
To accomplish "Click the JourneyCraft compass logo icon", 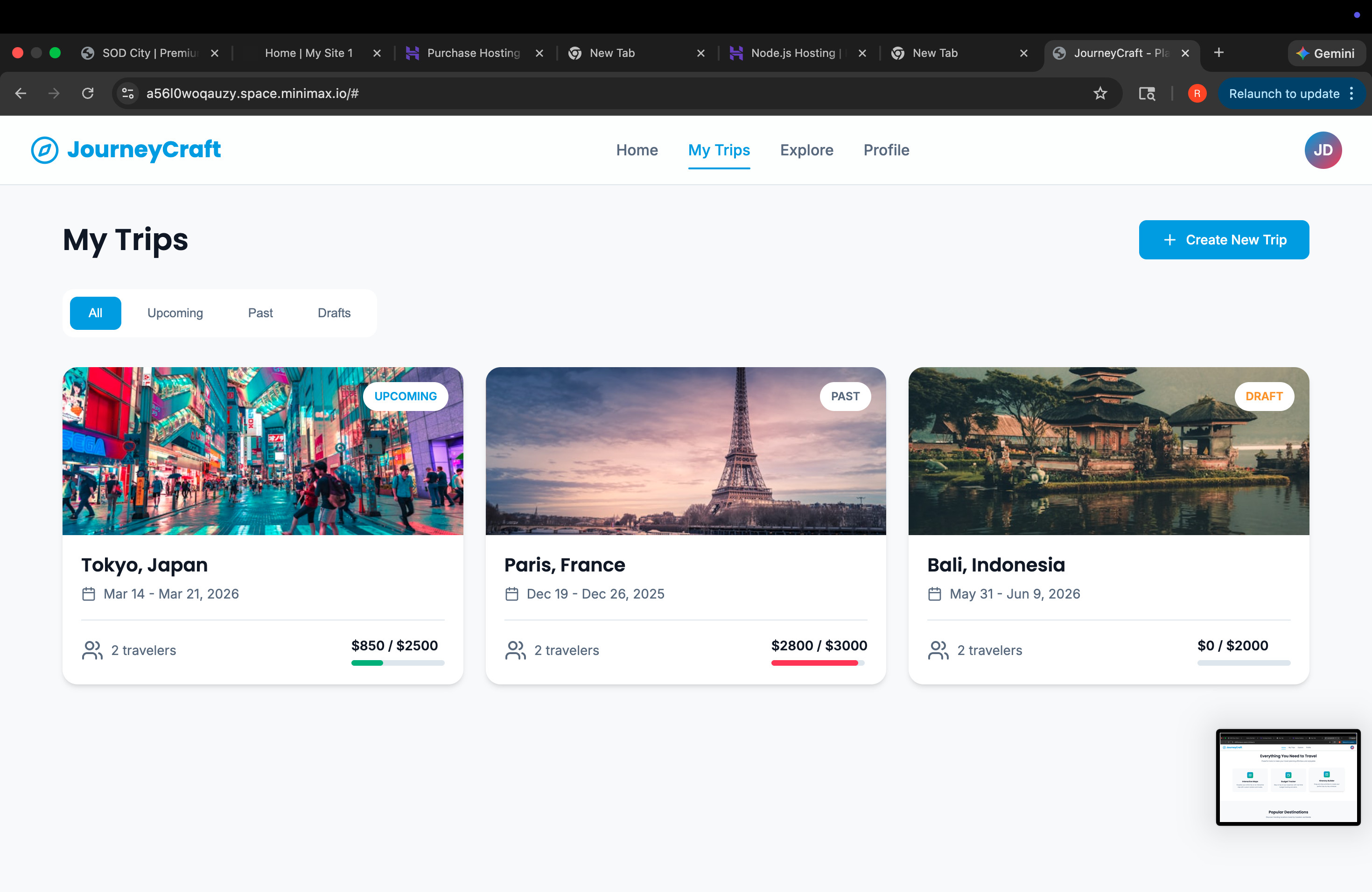I will (44, 150).
